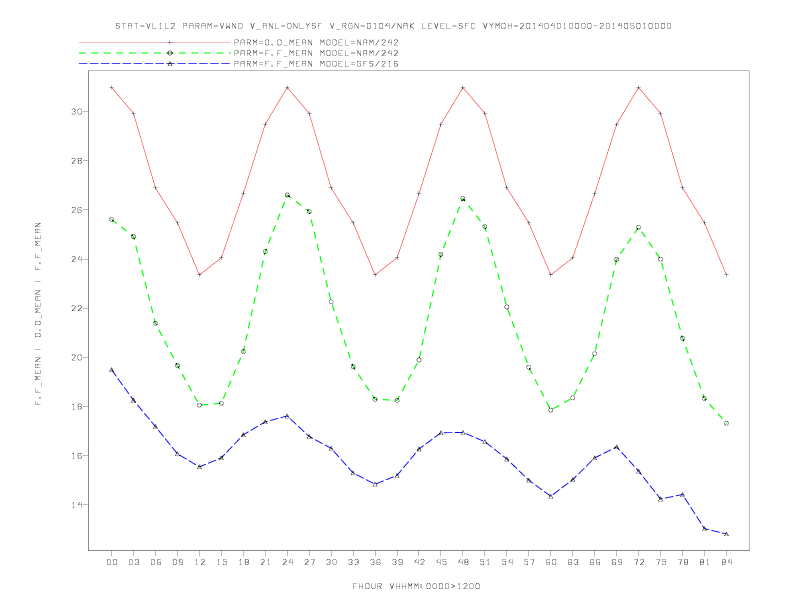This screenshot has width=792, height=612.
Task: Click x-axis forecast hour label 54
Action: pos(507,562)
